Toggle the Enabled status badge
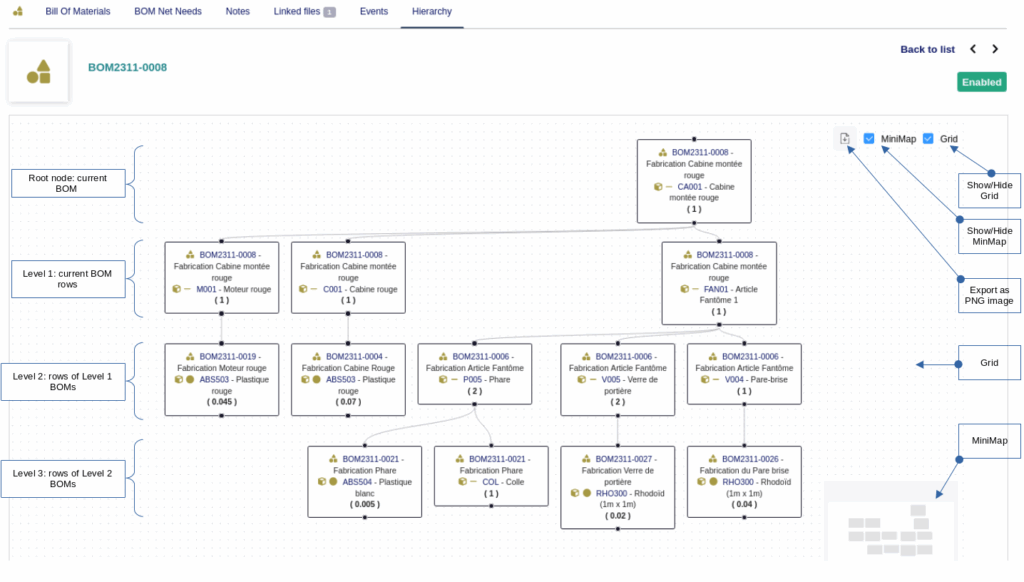Screen dimensions: 1024x582 click(x=981, y=82)
